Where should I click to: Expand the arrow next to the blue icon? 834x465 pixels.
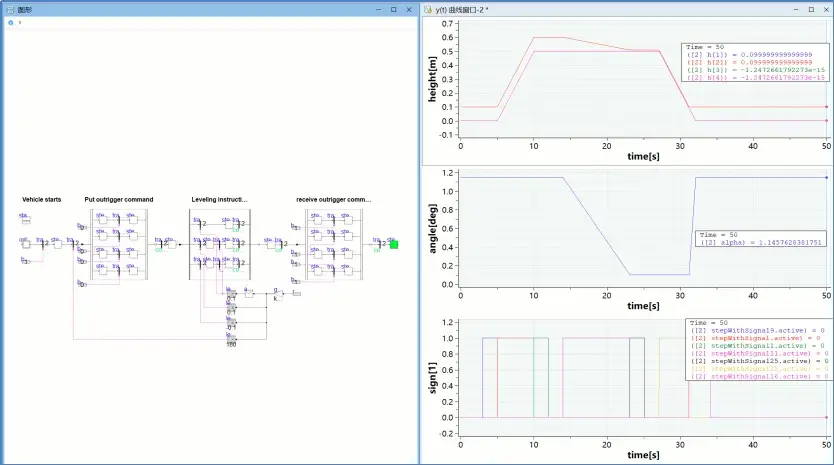click(x=20, y=23)
